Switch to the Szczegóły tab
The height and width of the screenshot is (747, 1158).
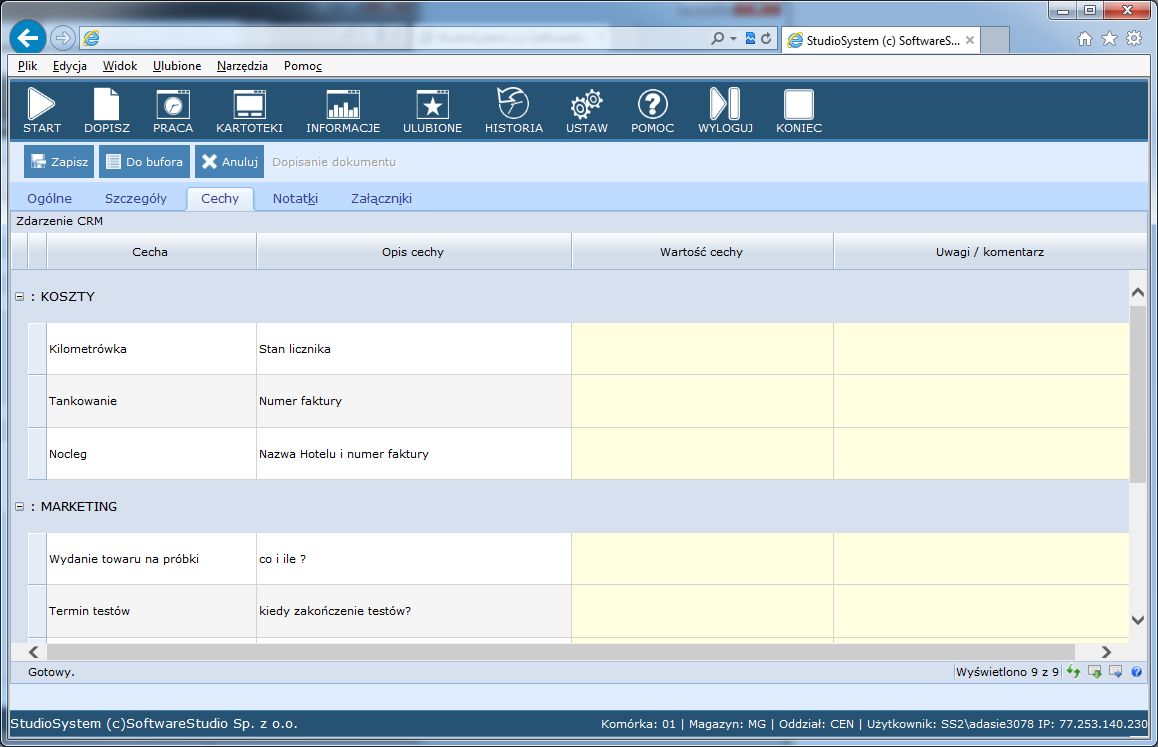[x=136, y=198]
